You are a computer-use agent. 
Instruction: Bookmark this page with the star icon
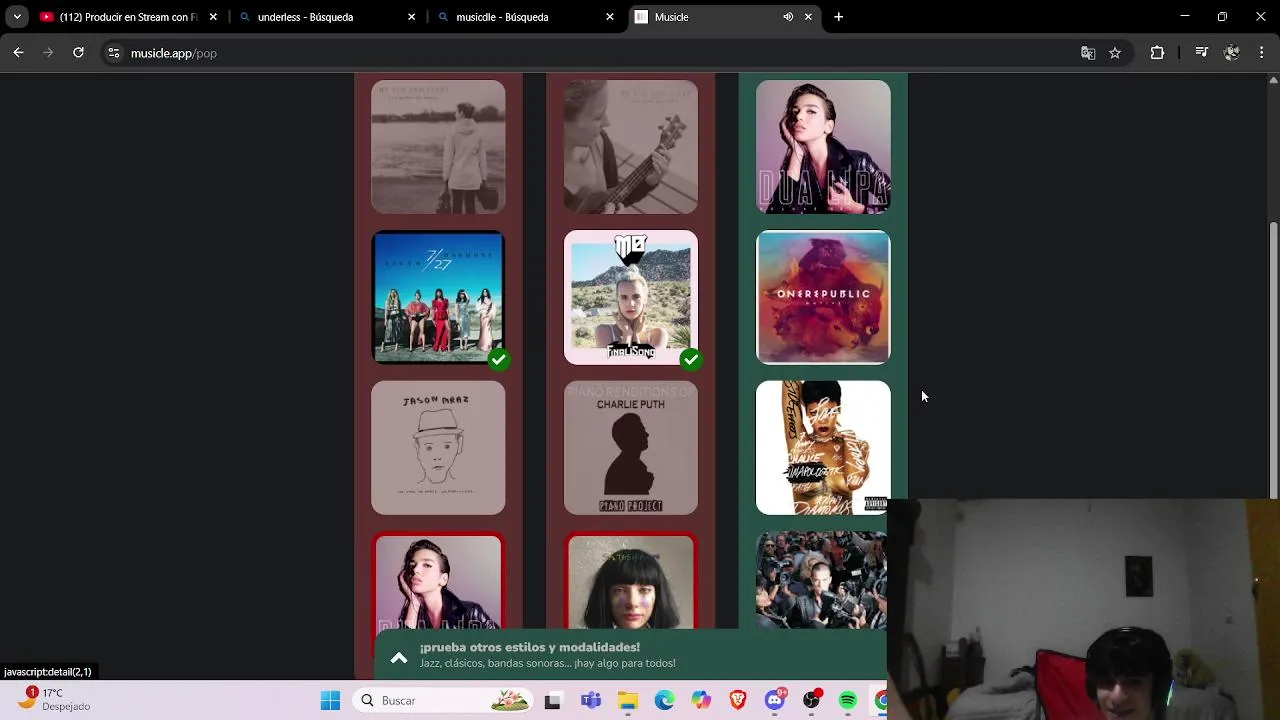click(x=1115, y=53)
